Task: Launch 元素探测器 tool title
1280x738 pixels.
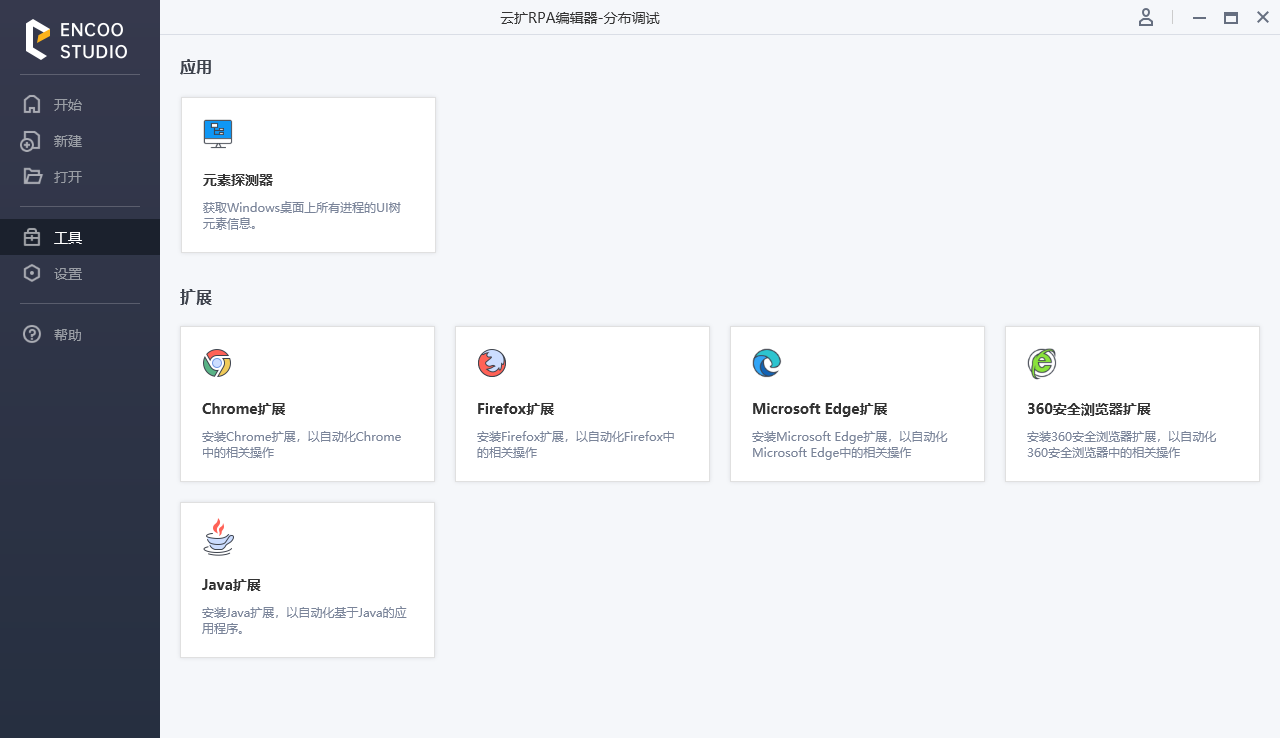Action: click(237, 180)
